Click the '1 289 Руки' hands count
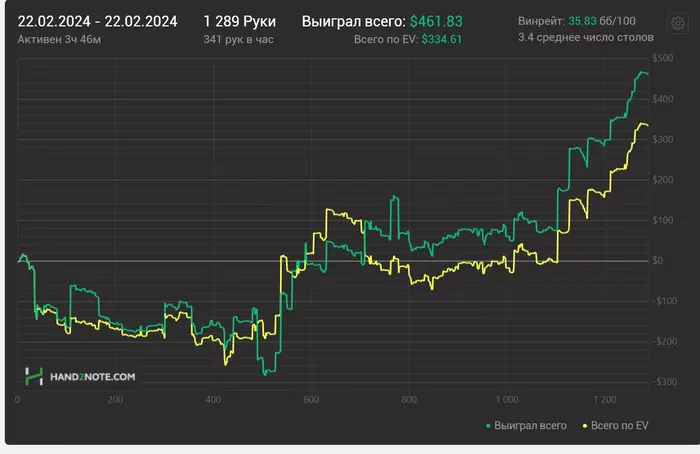Screen dimensions: 700x454 [x=240, y=21]
